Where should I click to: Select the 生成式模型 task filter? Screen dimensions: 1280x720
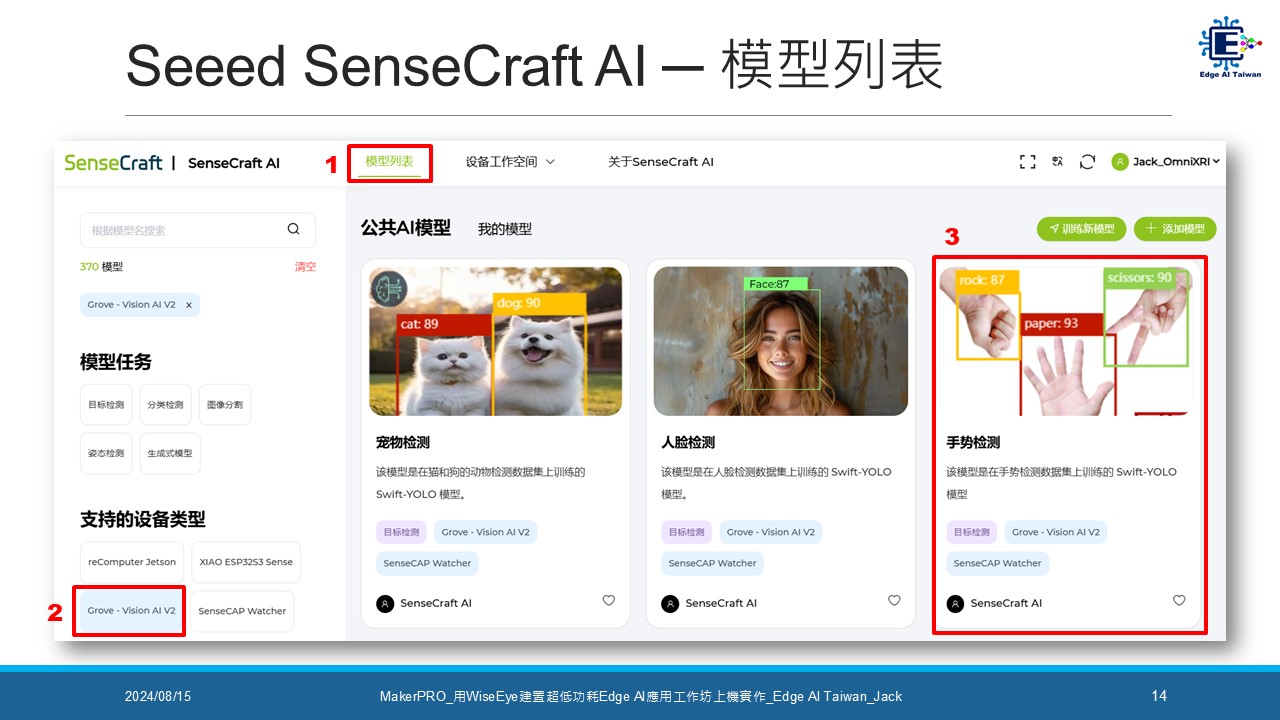click(170, 454)
